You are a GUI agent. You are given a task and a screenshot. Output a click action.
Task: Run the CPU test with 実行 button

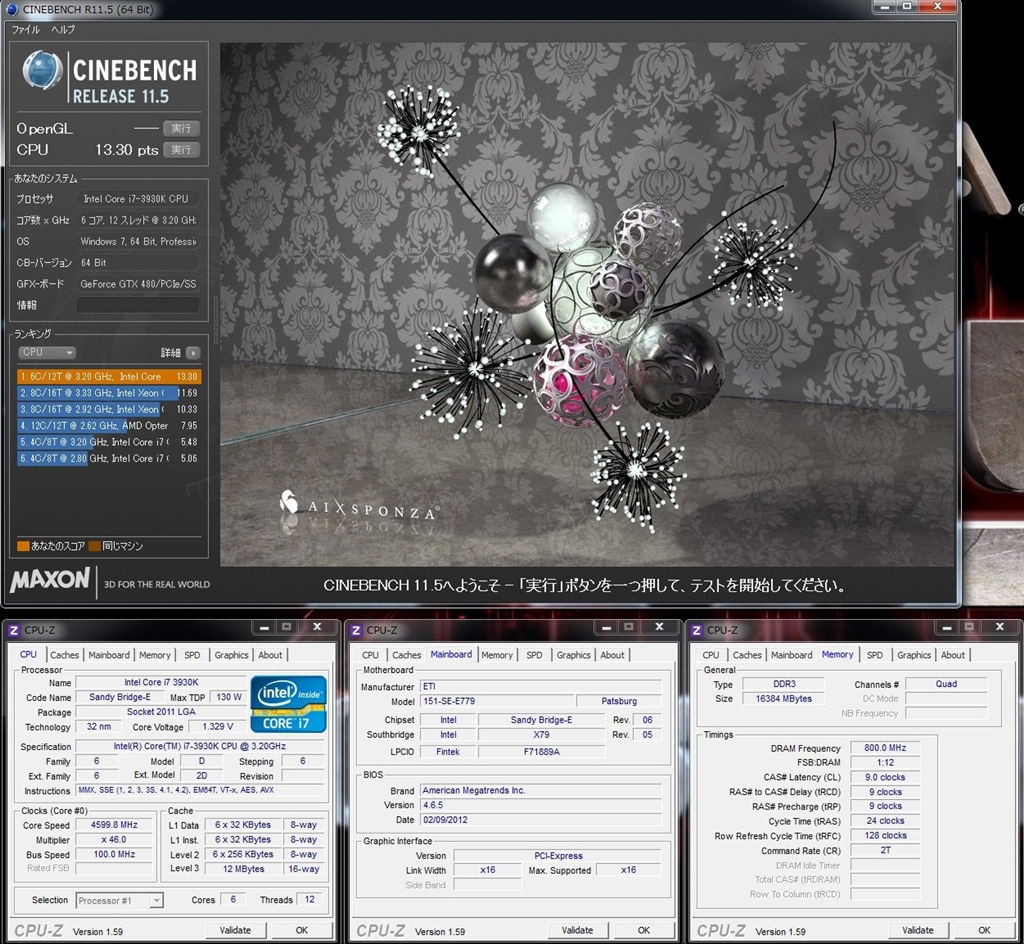click(x=181, y=149)
